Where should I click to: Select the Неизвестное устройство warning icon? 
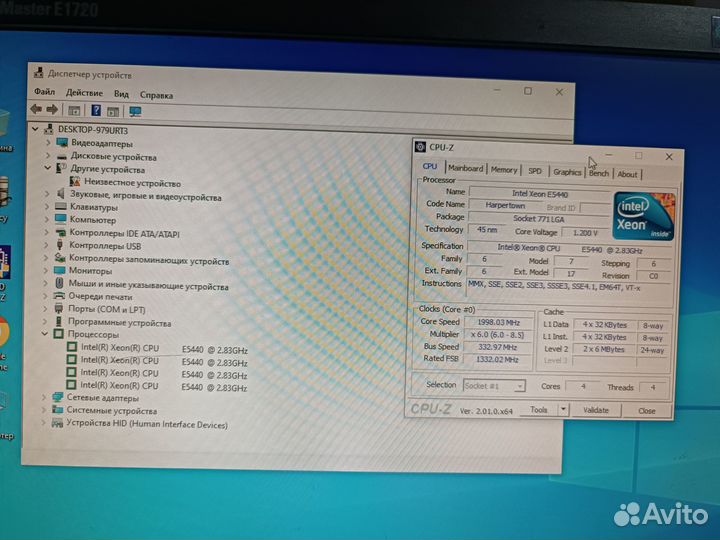pos(75,183)
